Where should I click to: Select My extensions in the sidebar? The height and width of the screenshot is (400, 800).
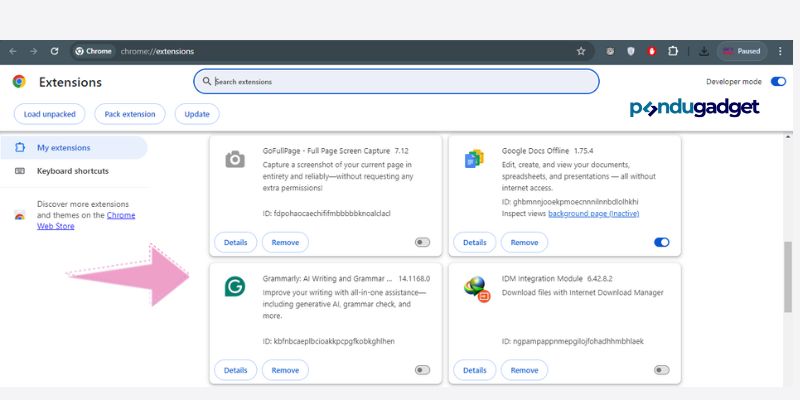tap(73, 148)
